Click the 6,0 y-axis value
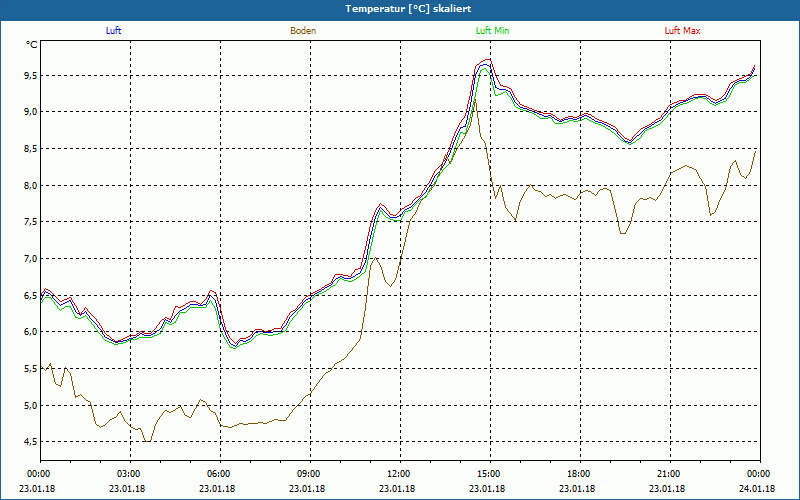Image resolution: width=800 pixels, height=500 pixels. tap(31, 332)
